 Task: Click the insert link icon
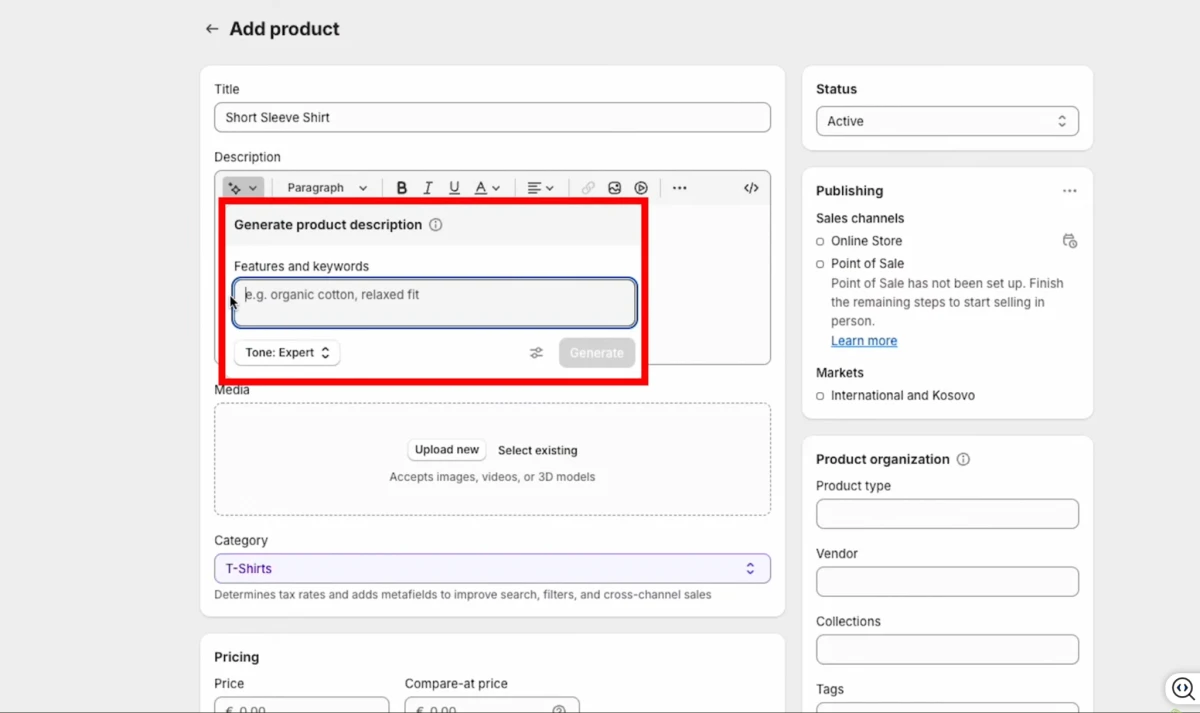click(x=588, y=188)
